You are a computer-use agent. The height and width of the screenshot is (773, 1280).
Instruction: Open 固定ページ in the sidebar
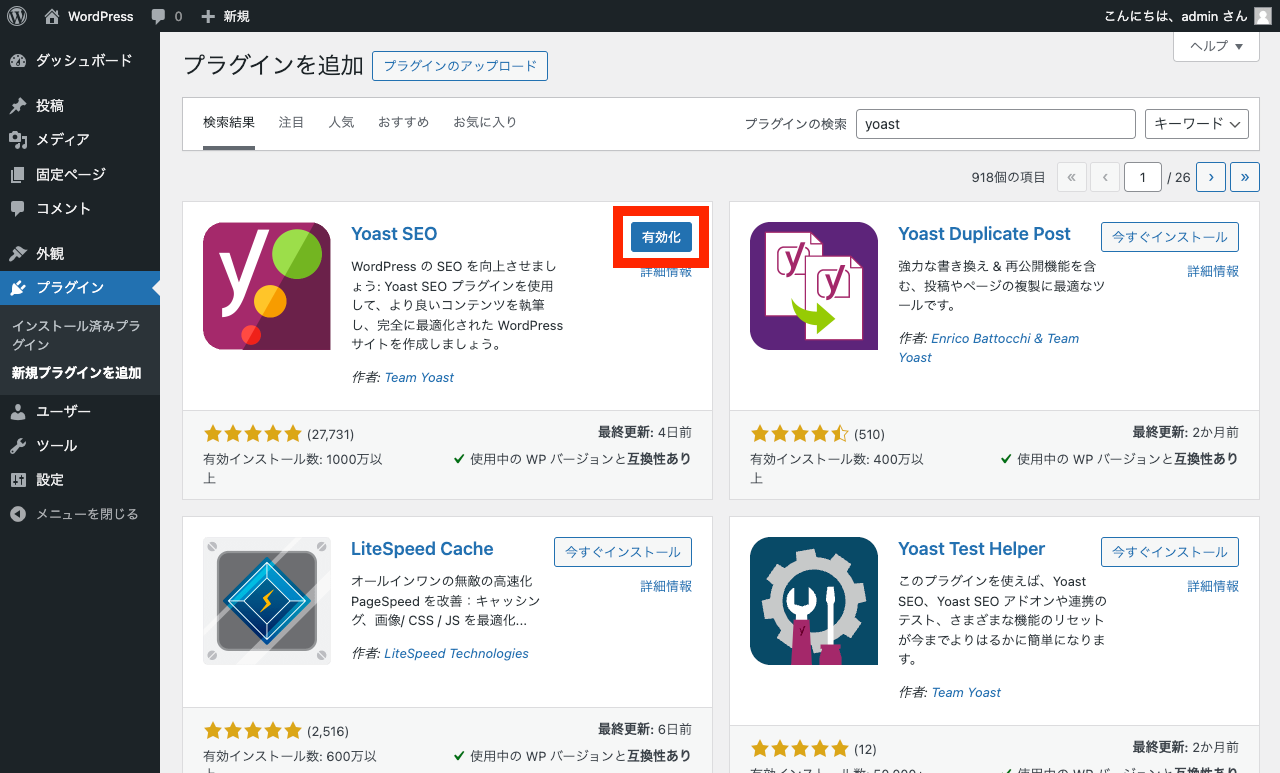pyautogui.click(x=80, y=174)
